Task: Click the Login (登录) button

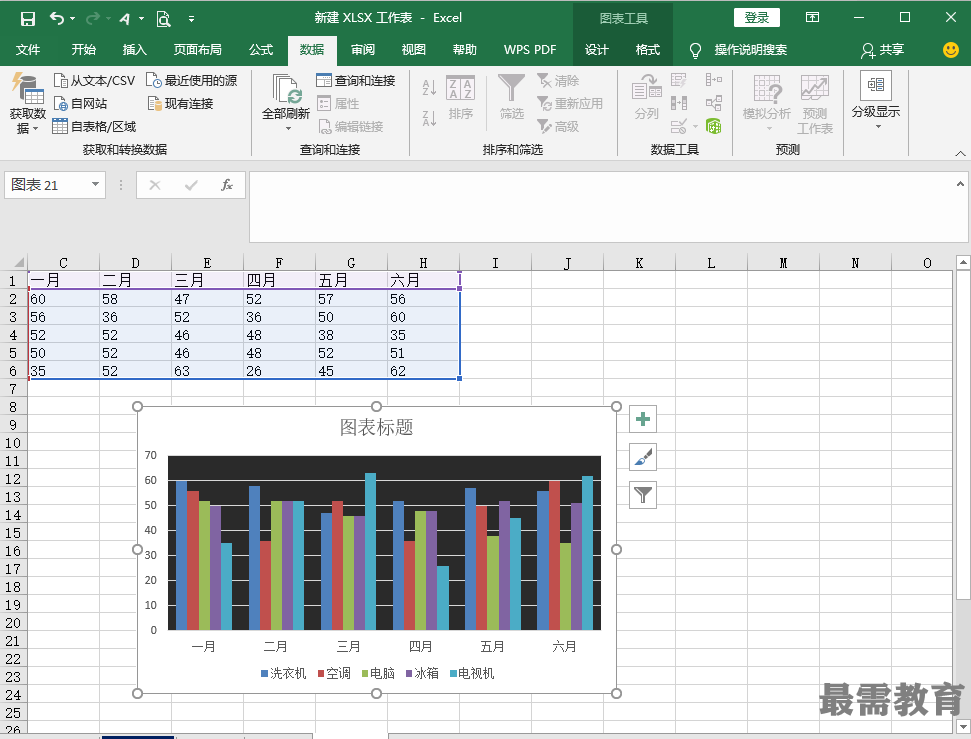Action: pos(757,17)
